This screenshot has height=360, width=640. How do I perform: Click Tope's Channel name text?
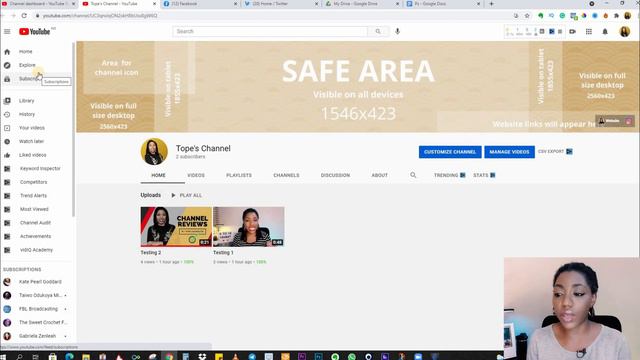[x=203, y=149]
